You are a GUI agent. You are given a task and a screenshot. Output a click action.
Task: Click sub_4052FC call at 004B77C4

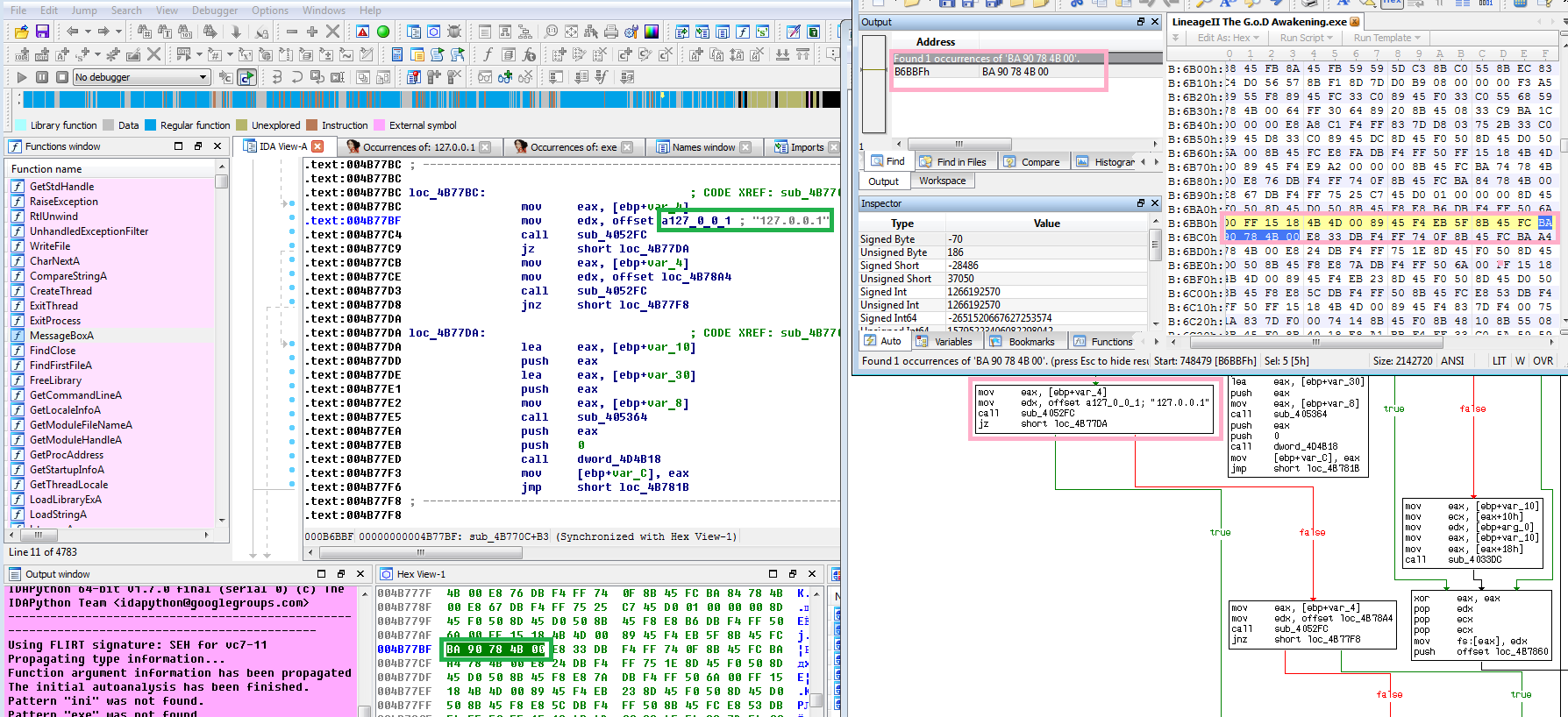(612, 235)
